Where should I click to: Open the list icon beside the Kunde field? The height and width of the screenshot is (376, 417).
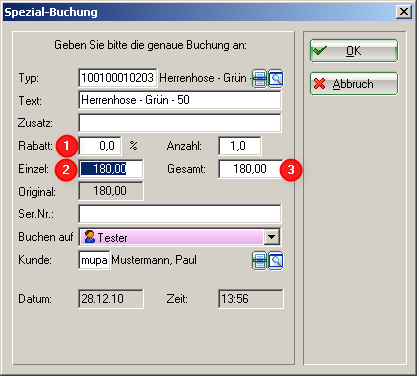259,261
